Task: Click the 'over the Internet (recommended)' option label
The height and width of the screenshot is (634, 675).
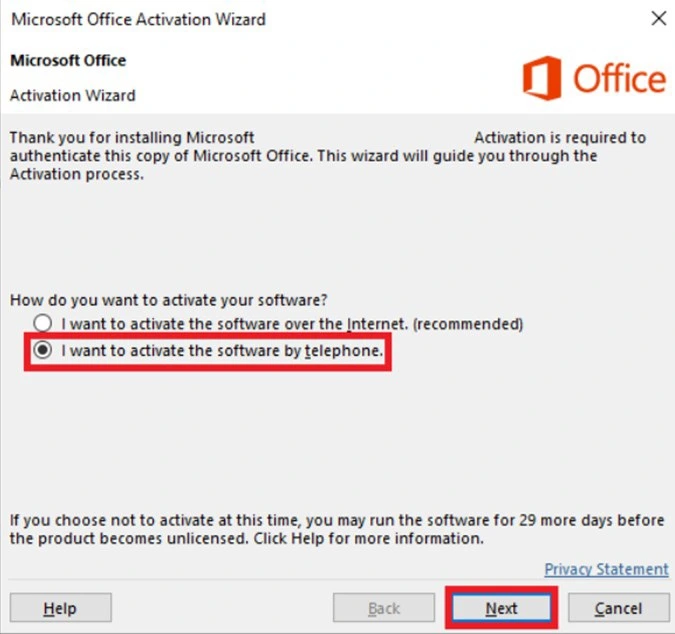Action: tap(292, 324)
